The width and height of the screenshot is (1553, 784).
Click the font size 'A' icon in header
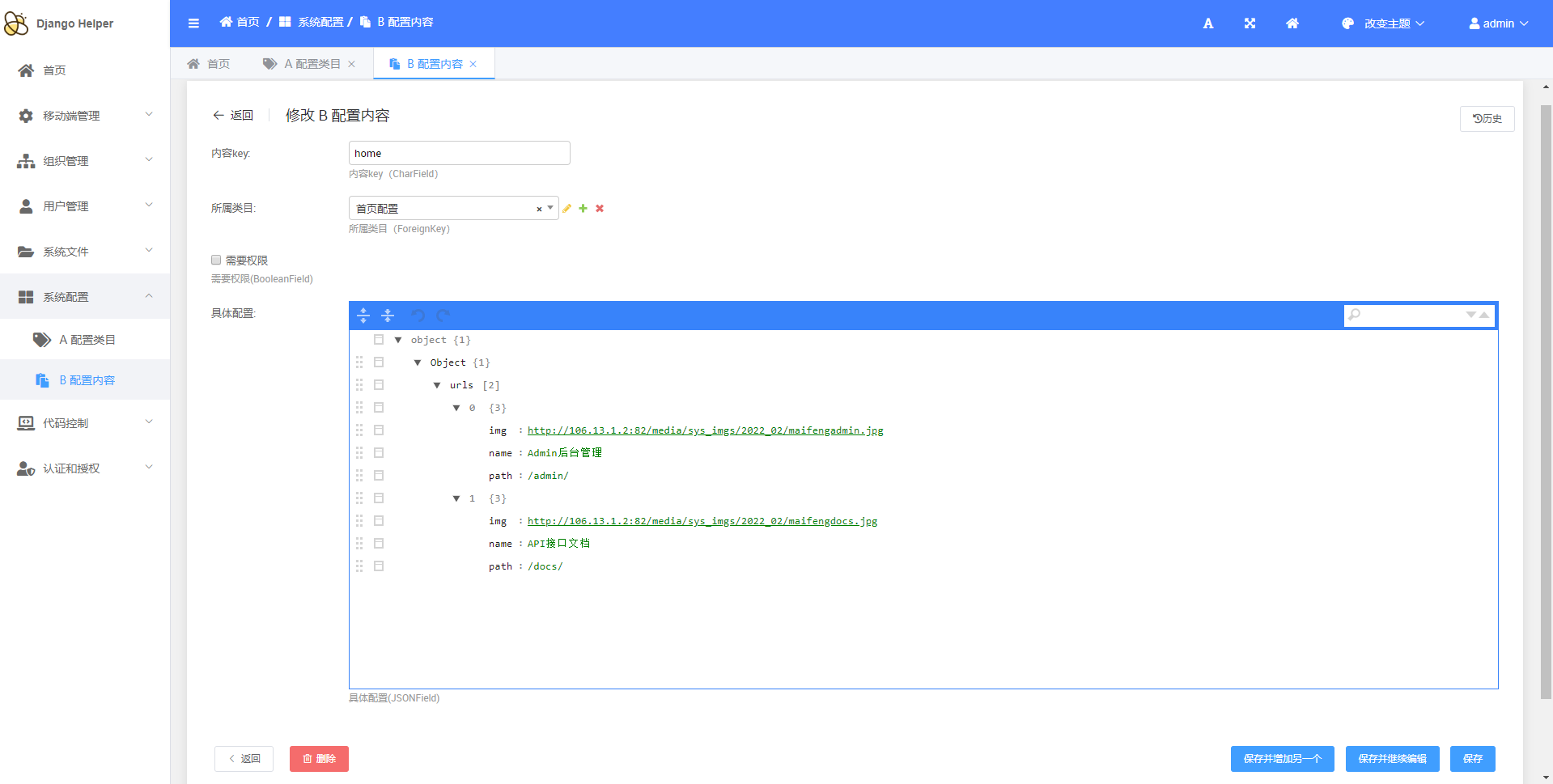pos(1207,23)
